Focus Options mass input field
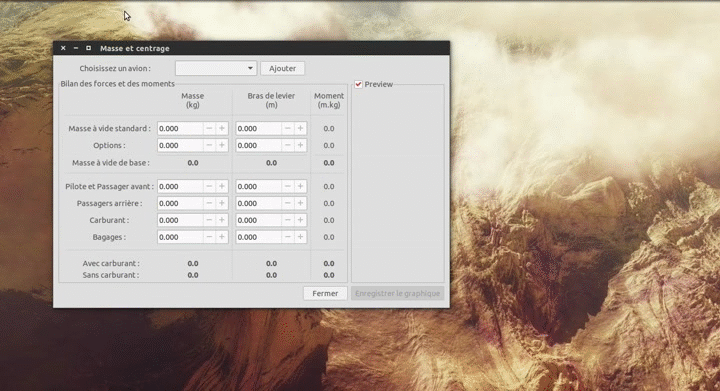This screenshot has height=391, width=720. (180, 145)
